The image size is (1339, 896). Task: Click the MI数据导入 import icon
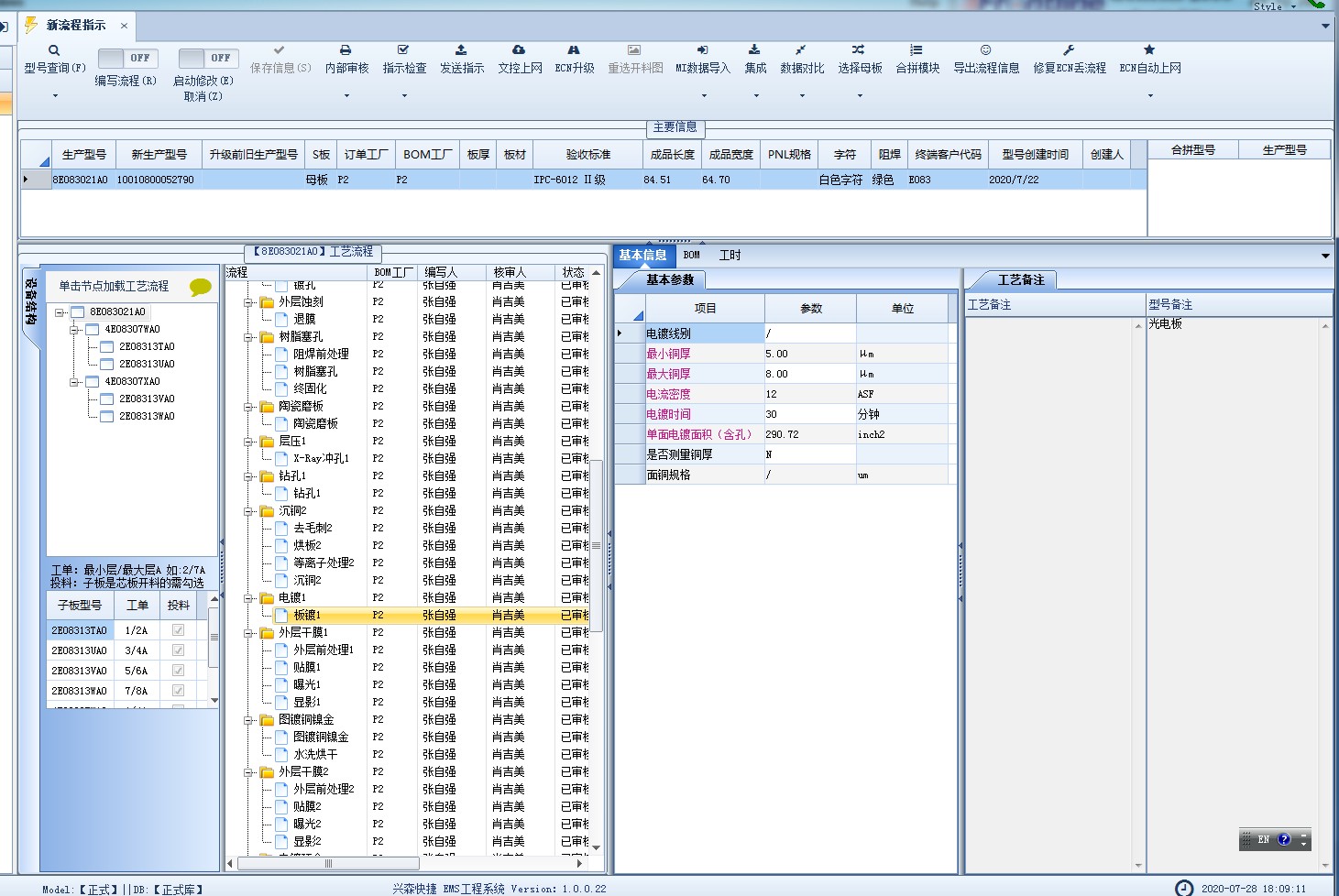702,49
